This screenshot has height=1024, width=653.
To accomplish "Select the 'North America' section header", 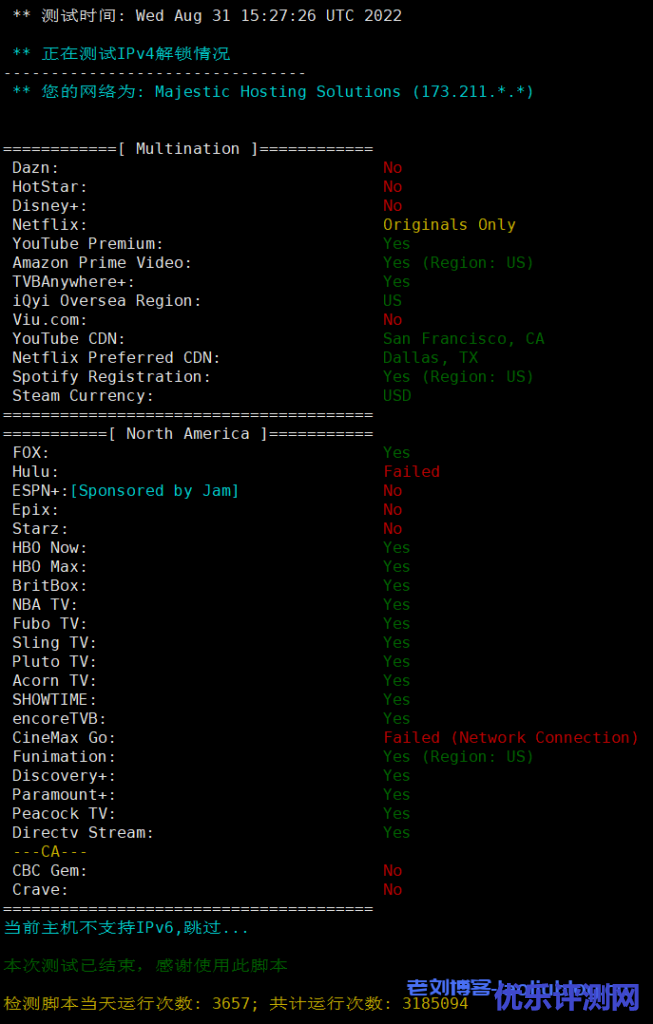I will [x=188, y=434].
